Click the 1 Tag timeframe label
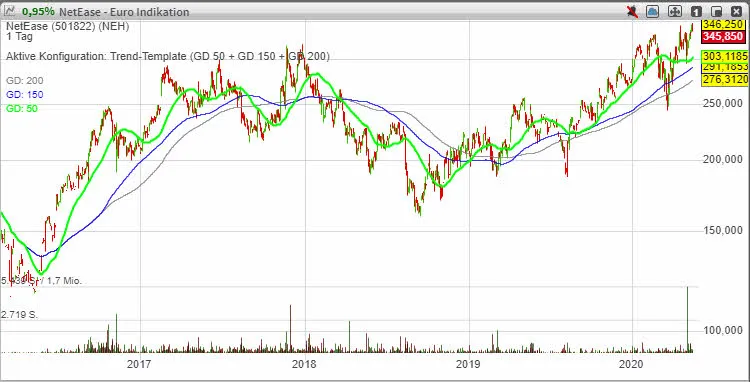Image resolution: width=750 pixels, height=382 pixels. pyautogui.click(x=19, y=37)
